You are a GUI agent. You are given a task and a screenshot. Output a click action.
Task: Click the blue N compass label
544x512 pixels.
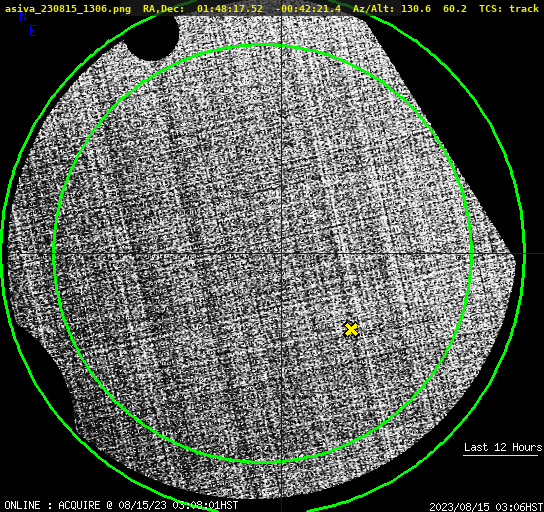tap(23, 16)
